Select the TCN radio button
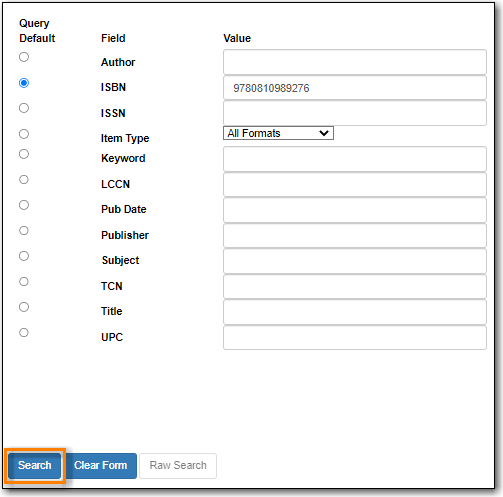 [24, 282]
